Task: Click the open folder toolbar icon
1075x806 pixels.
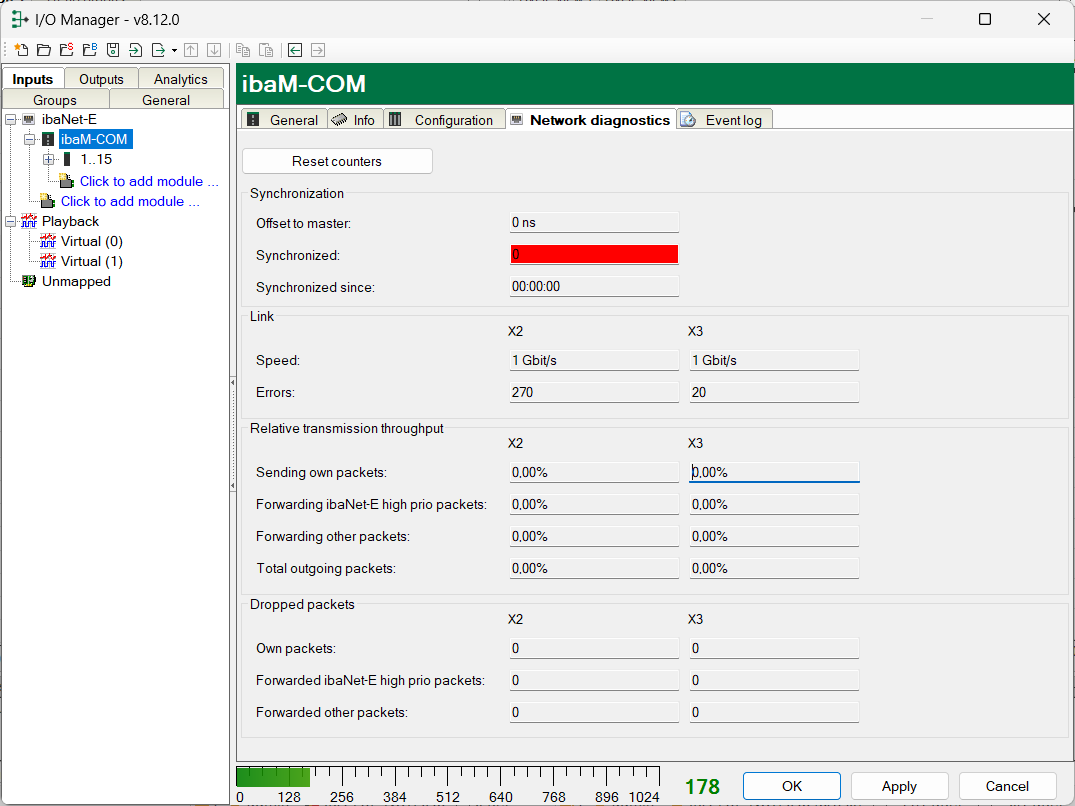Action: (x=43, y=50)
